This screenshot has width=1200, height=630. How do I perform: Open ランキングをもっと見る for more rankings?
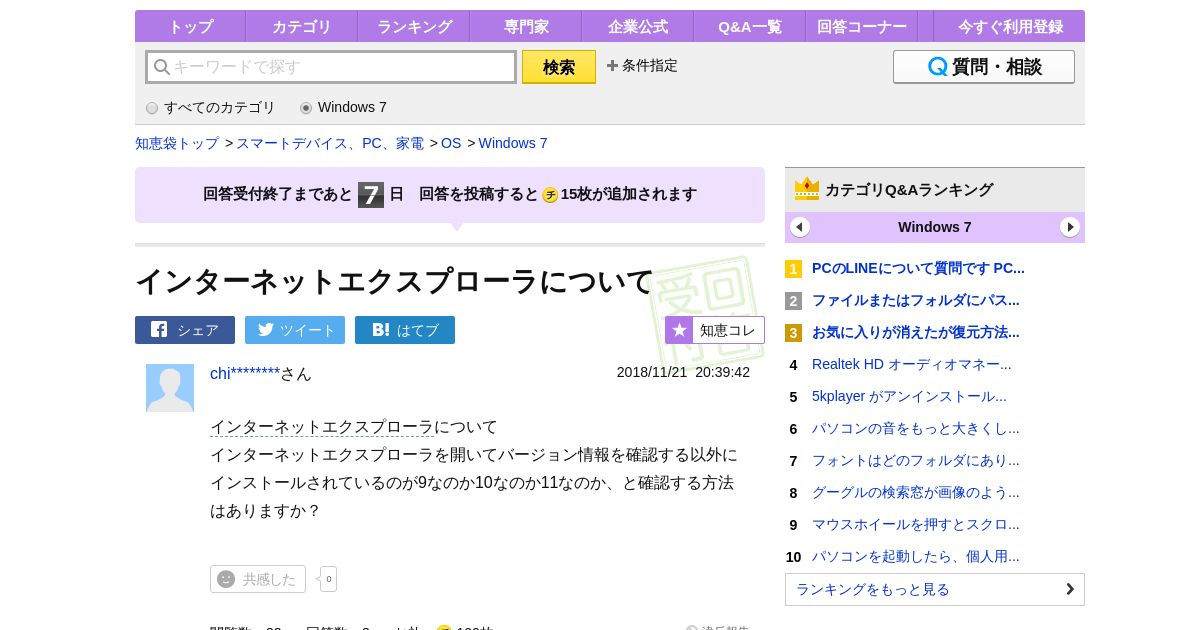click(934, 589)
